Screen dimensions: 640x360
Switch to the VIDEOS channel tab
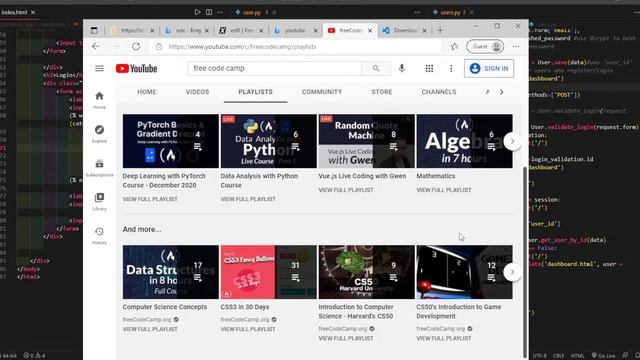pos(197,92)
